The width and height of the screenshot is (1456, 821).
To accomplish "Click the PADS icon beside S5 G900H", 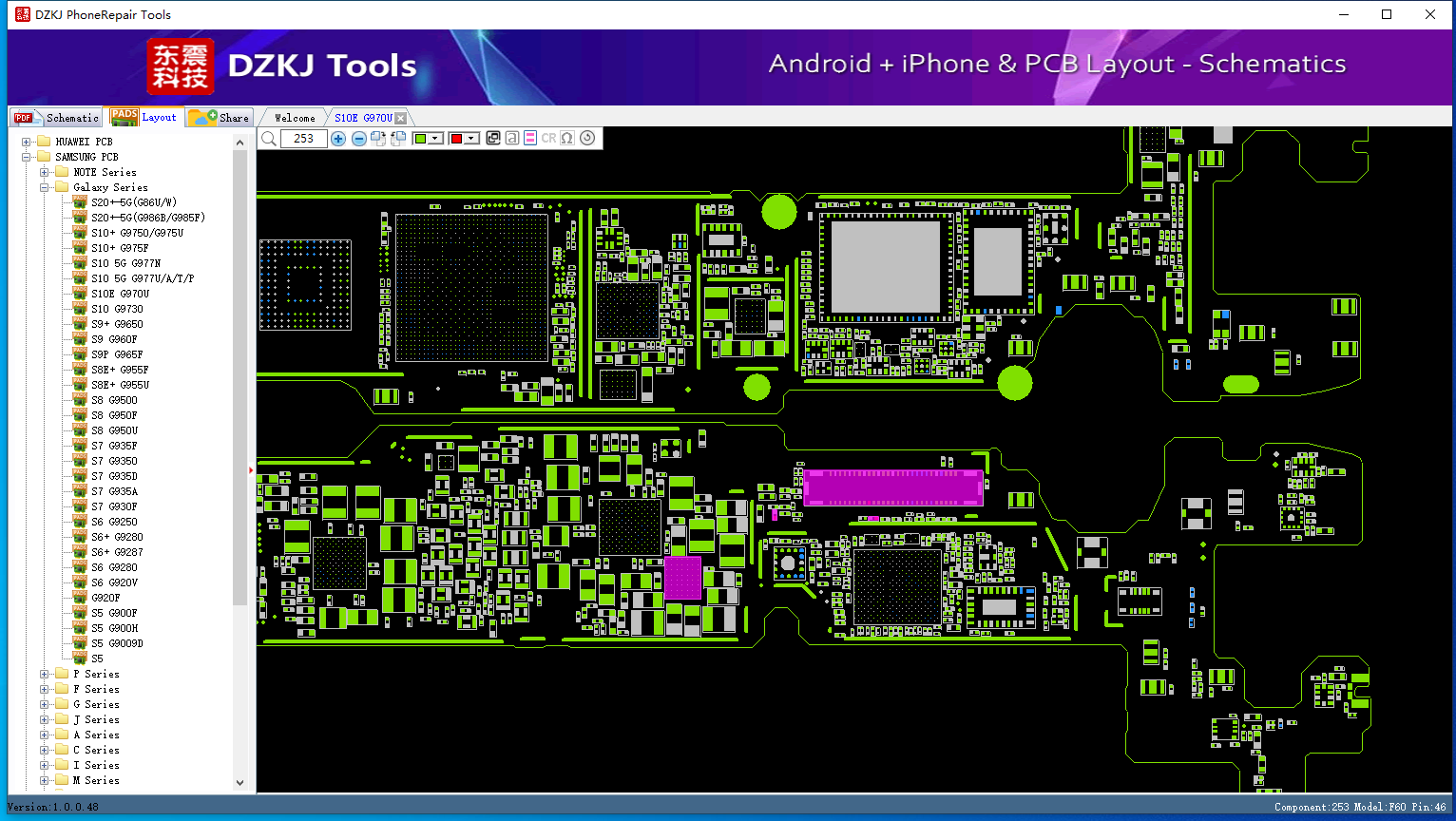I will [80, 628].
